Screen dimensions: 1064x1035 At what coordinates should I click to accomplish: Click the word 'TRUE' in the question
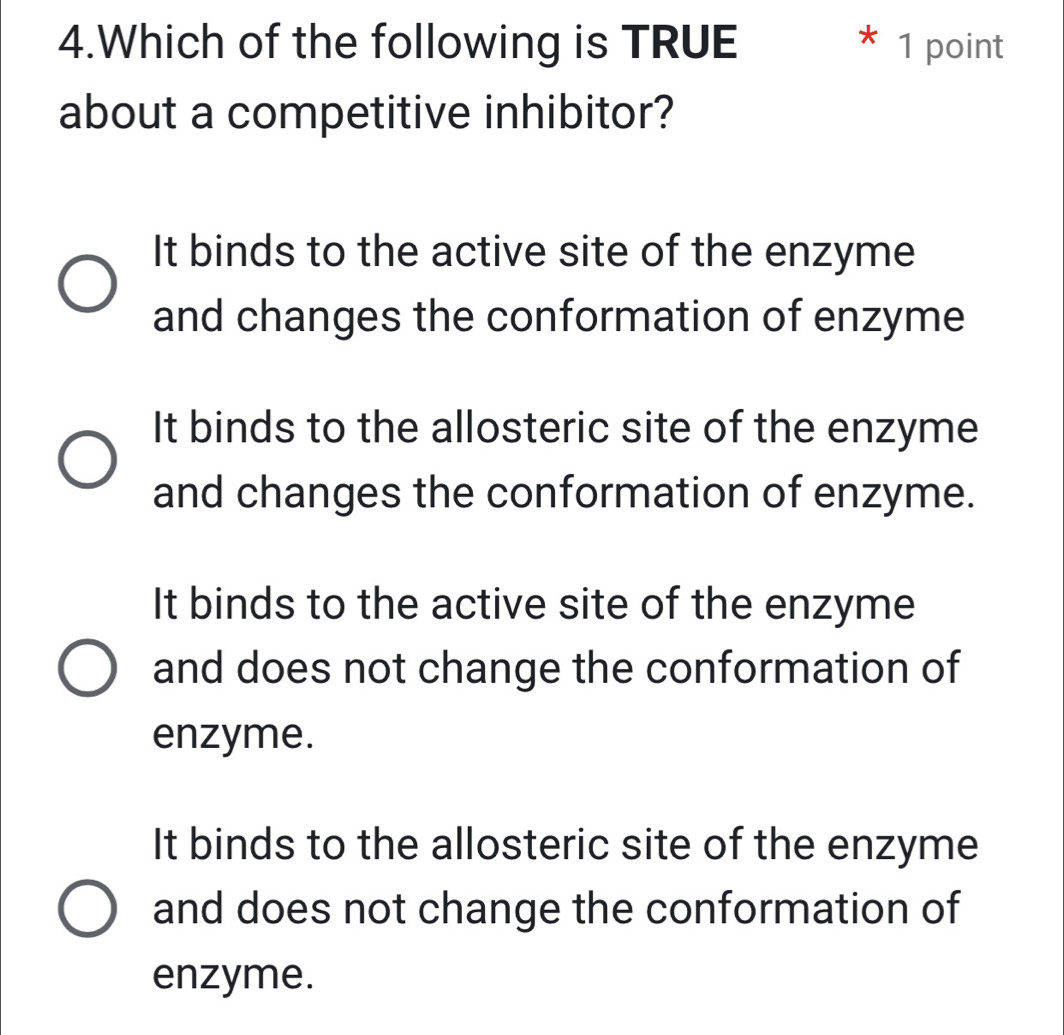coord(681,41)
